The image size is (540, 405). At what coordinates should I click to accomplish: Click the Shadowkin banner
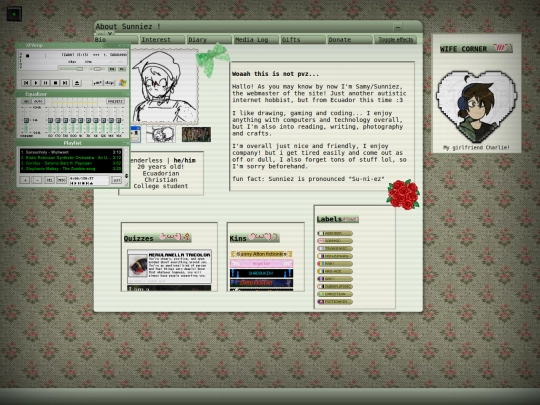click(x=261, y=273)
